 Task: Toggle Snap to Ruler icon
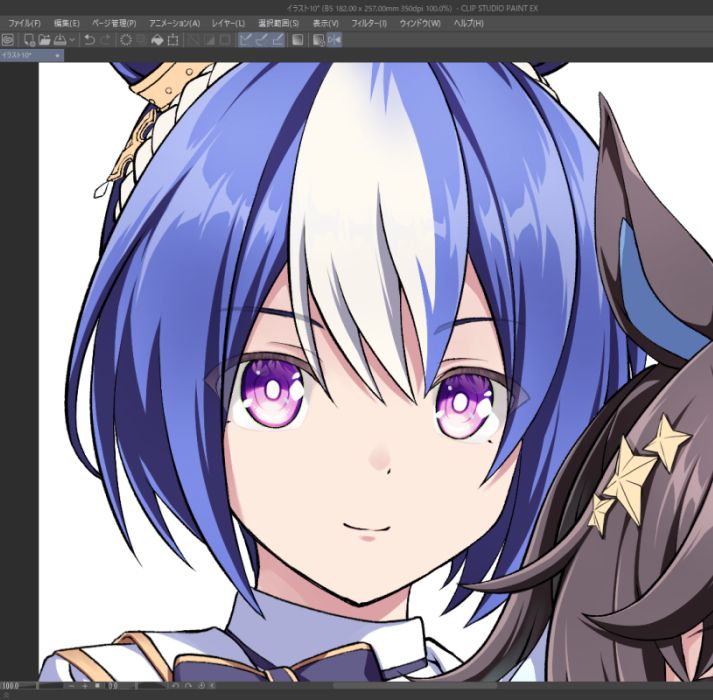pyautogui.click(x=246, y=40)
